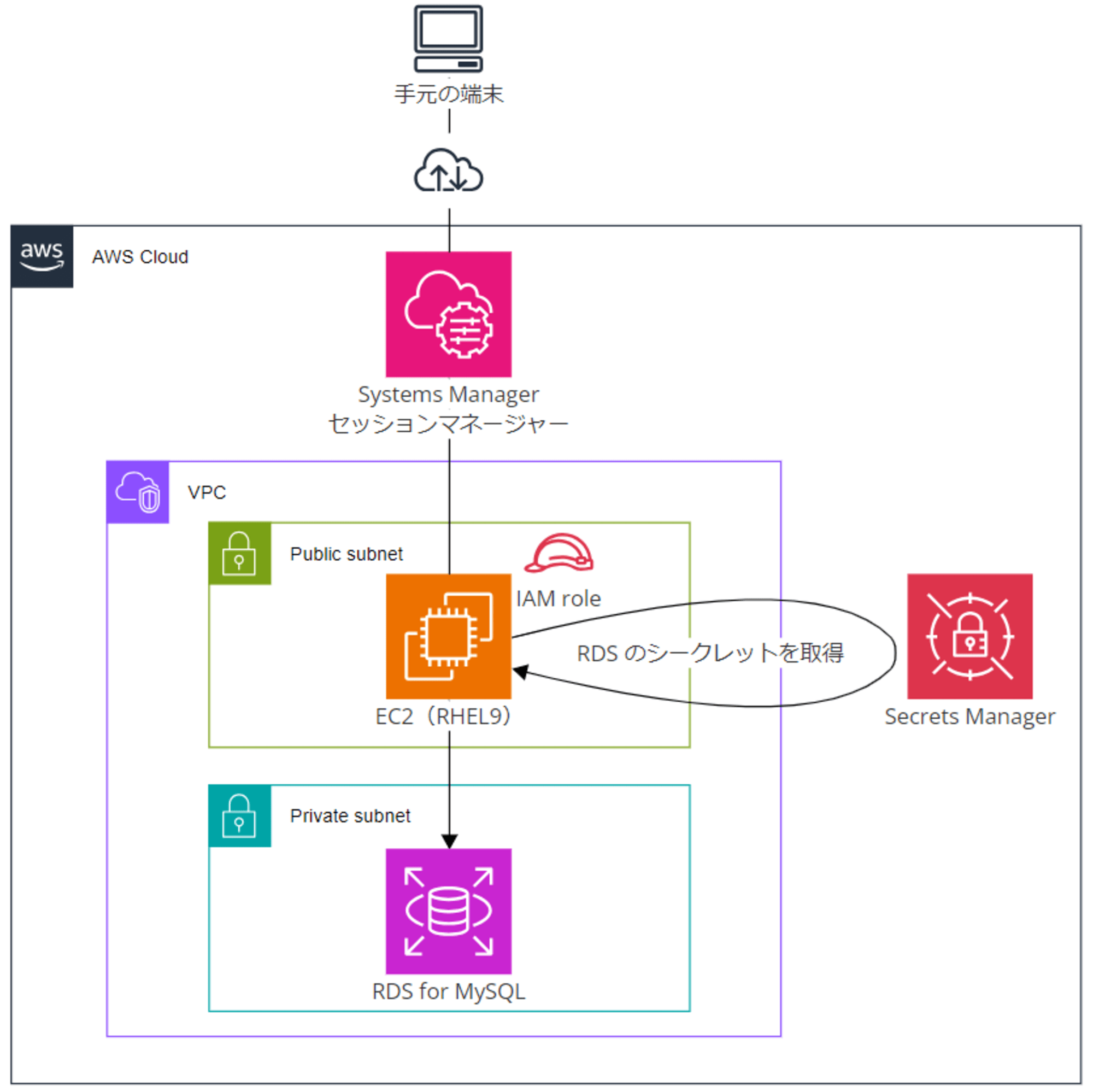Click the red Secrets Manager icon
This screenshot has height=1092, width=1093.
click(969, 636)
